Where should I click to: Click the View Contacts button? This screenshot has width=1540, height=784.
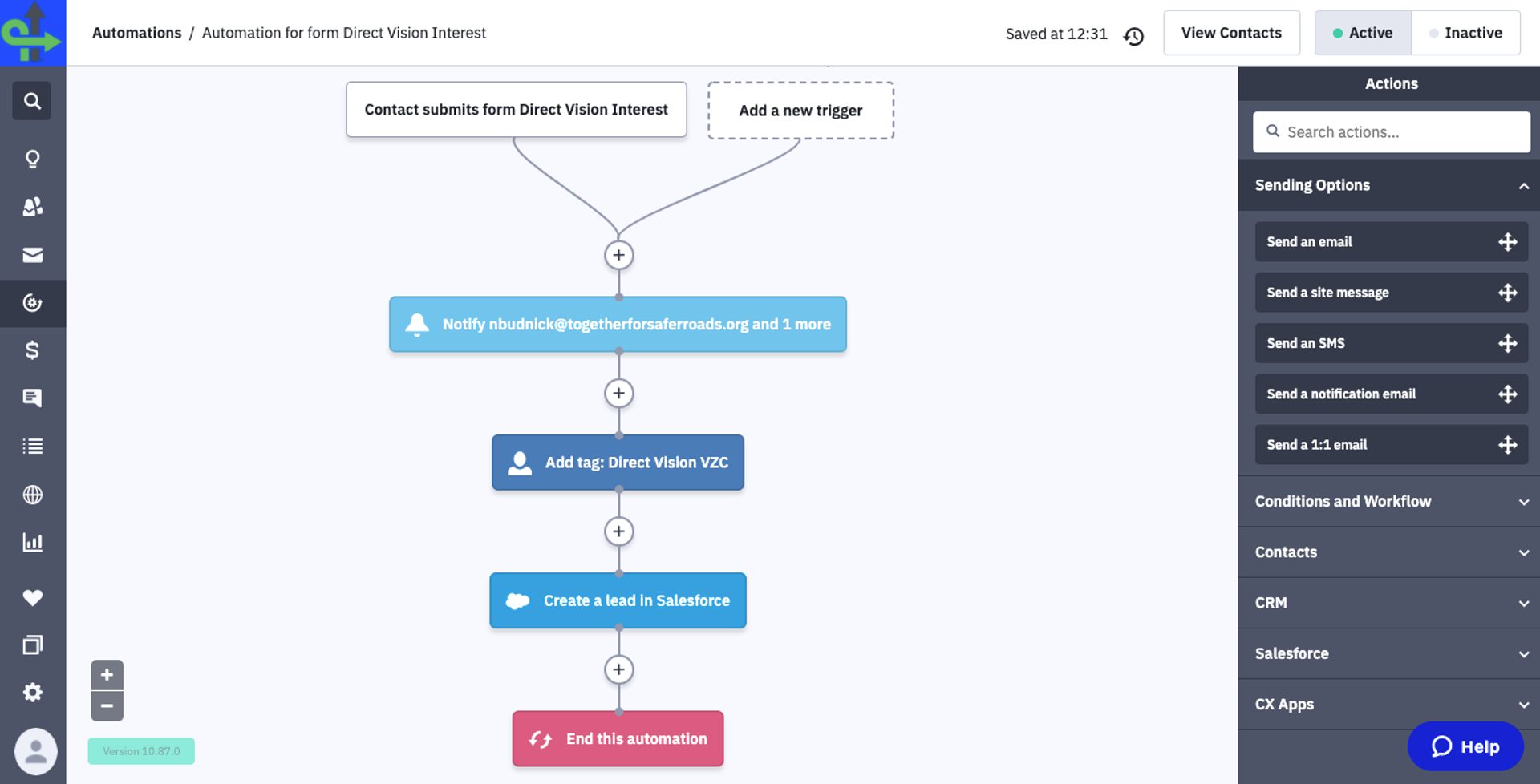pos(1231,33)
